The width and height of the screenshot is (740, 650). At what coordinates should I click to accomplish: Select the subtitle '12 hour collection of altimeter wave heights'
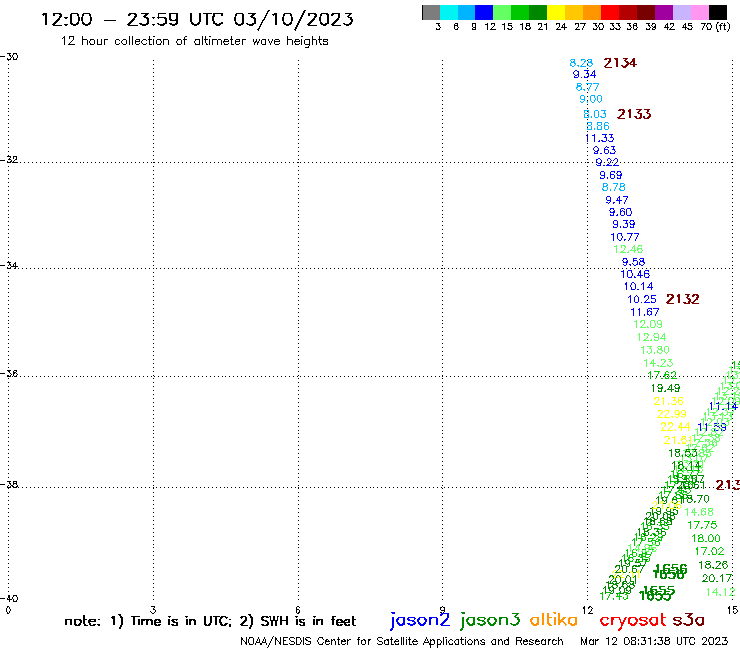tap(194, 41)
